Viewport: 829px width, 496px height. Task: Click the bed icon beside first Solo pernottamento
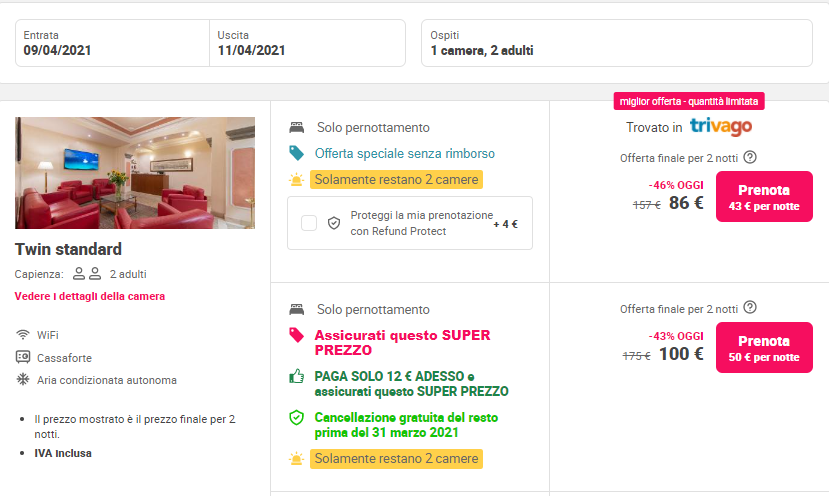pyautogui.click(x=296, y=128)
